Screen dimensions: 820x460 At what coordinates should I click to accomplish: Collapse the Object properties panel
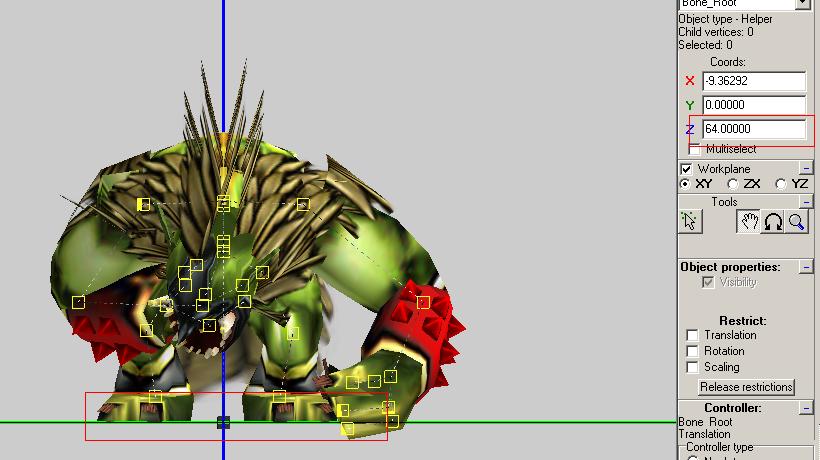coord(806,267)
